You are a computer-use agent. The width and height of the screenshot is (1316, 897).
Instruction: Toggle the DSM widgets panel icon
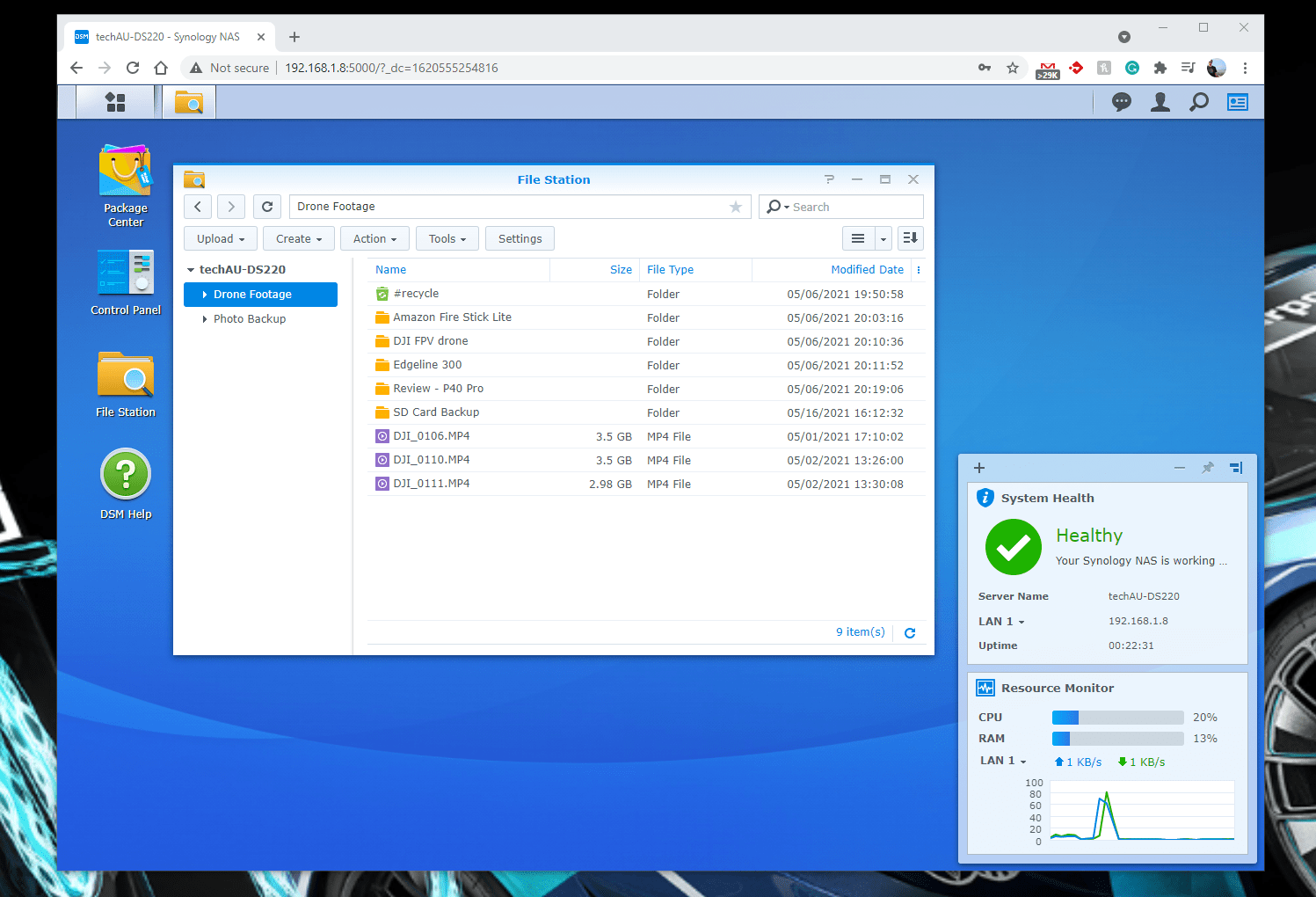click(x=1238, y=102)
